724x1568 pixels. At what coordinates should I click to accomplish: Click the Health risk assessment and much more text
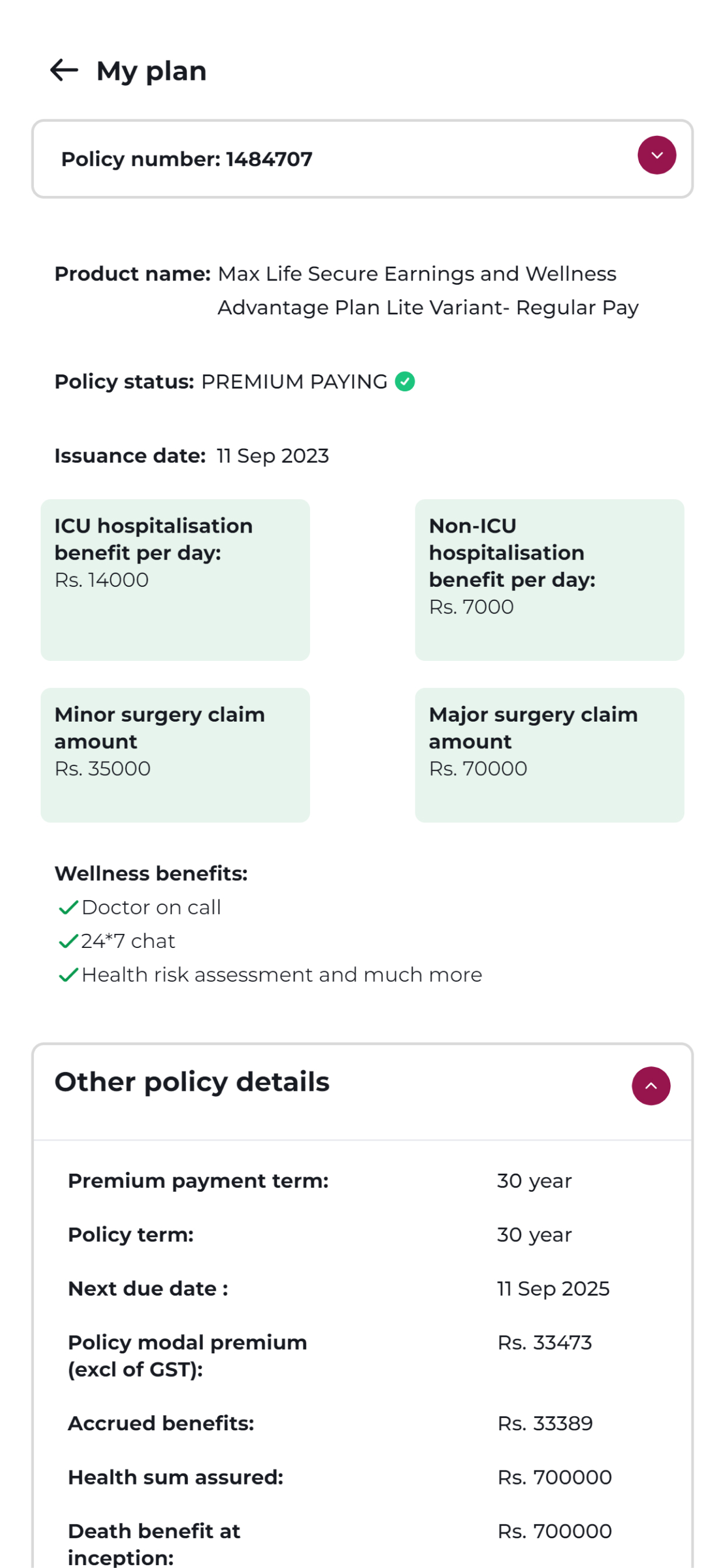(282, 975)
